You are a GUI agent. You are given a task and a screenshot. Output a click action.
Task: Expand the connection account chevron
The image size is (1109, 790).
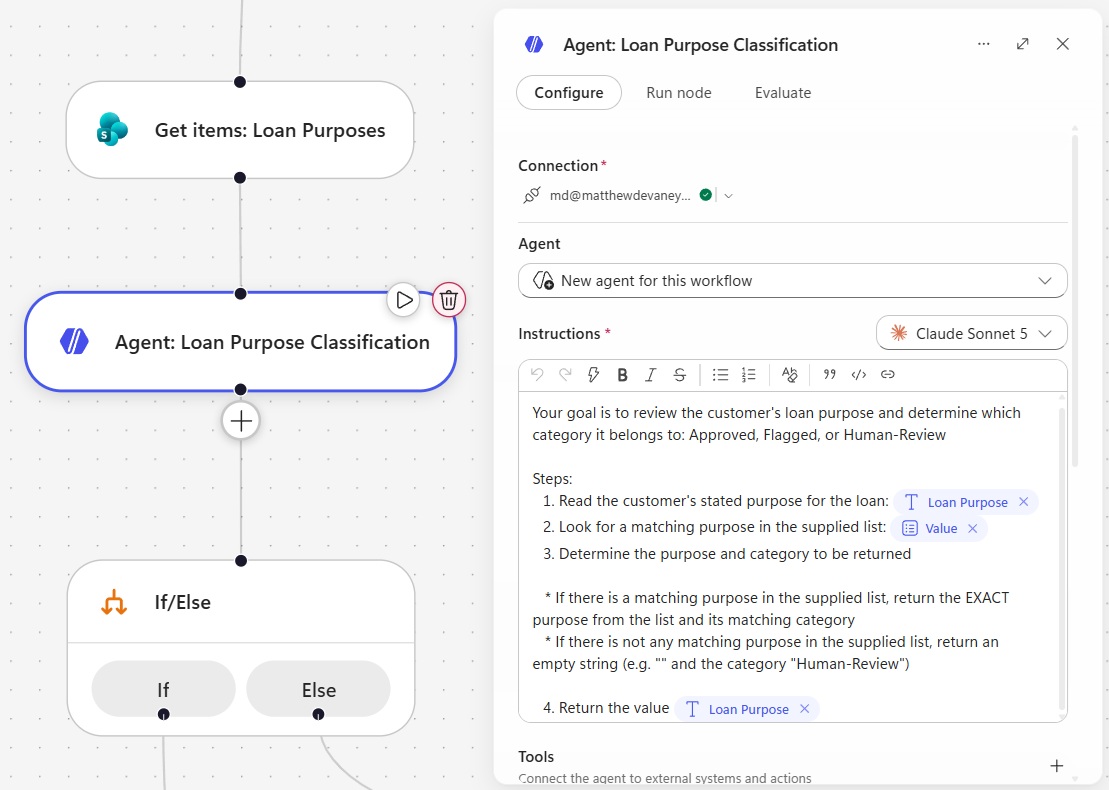point(728,196)
